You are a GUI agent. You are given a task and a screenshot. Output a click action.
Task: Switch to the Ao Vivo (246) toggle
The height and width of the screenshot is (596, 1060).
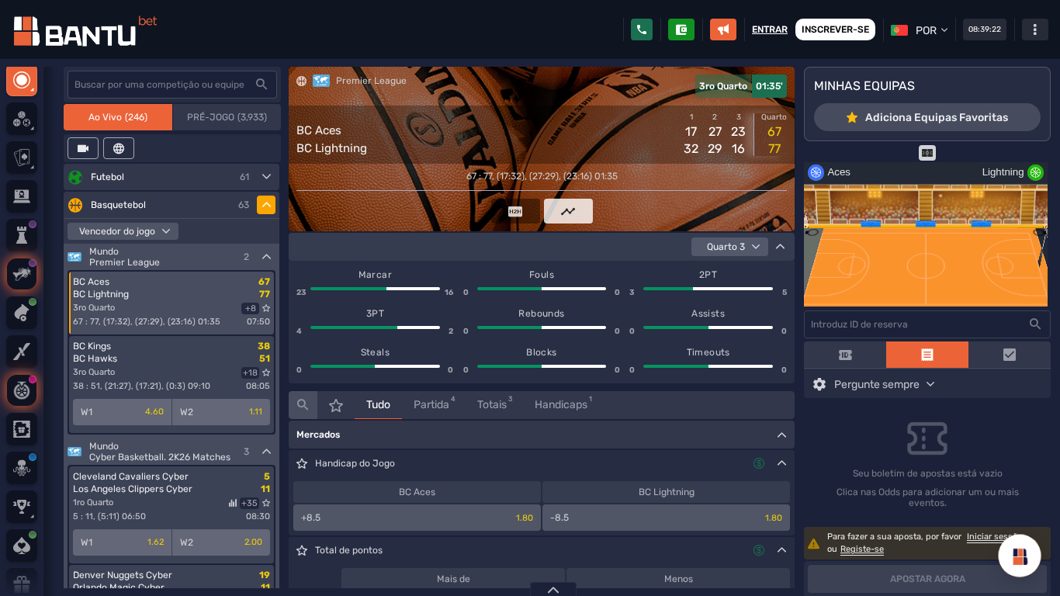(118, 117)
